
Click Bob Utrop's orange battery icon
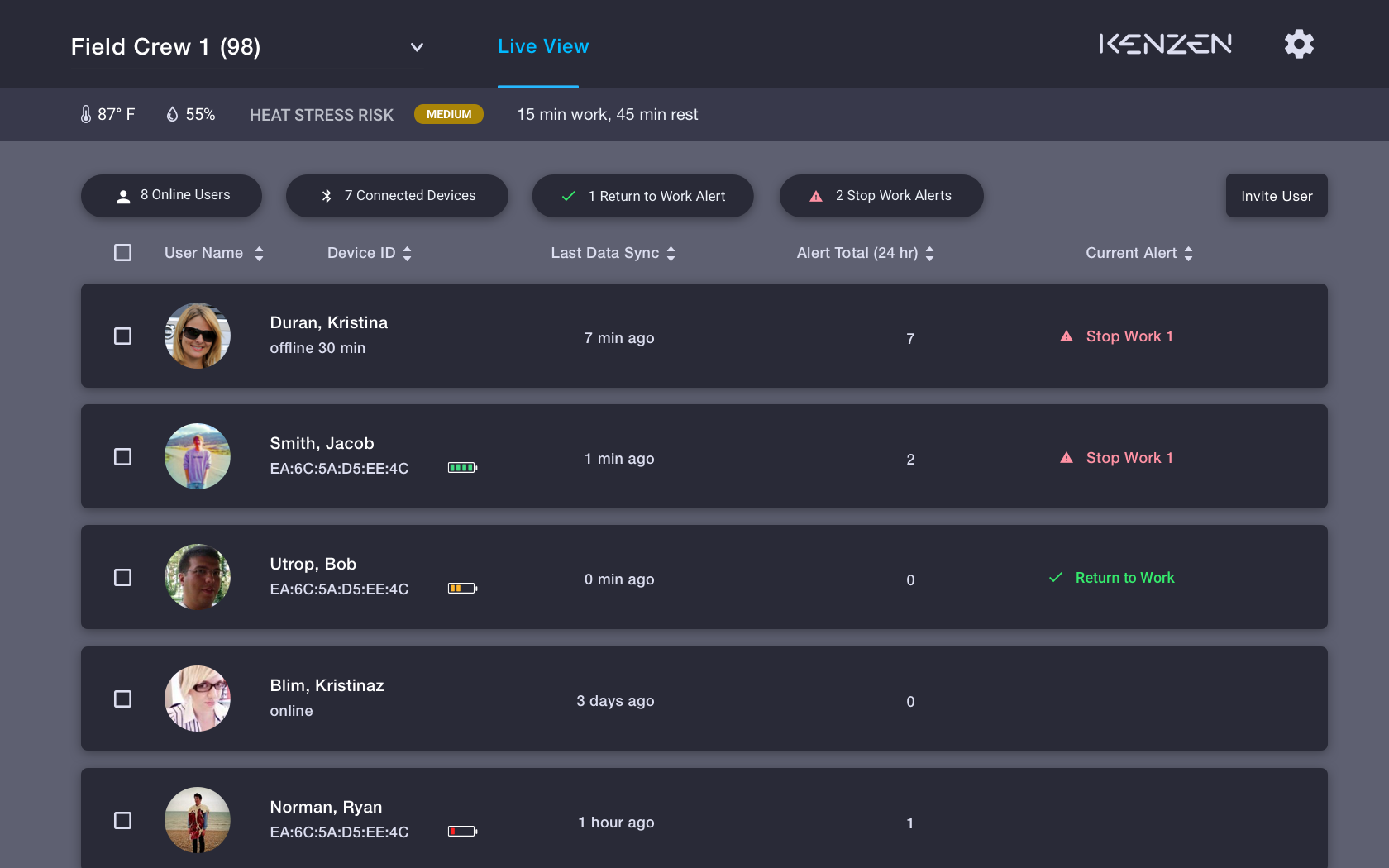point(462,589)
